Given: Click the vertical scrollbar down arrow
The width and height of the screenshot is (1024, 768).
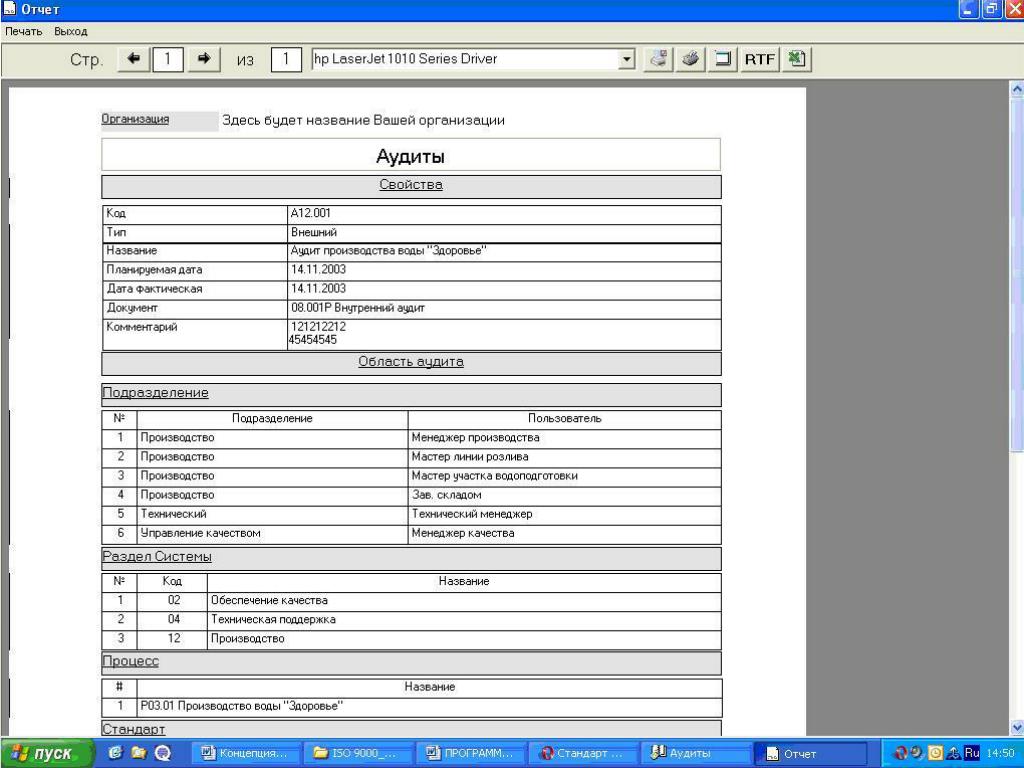Looking at the screenshot, I should [1017, 727].
